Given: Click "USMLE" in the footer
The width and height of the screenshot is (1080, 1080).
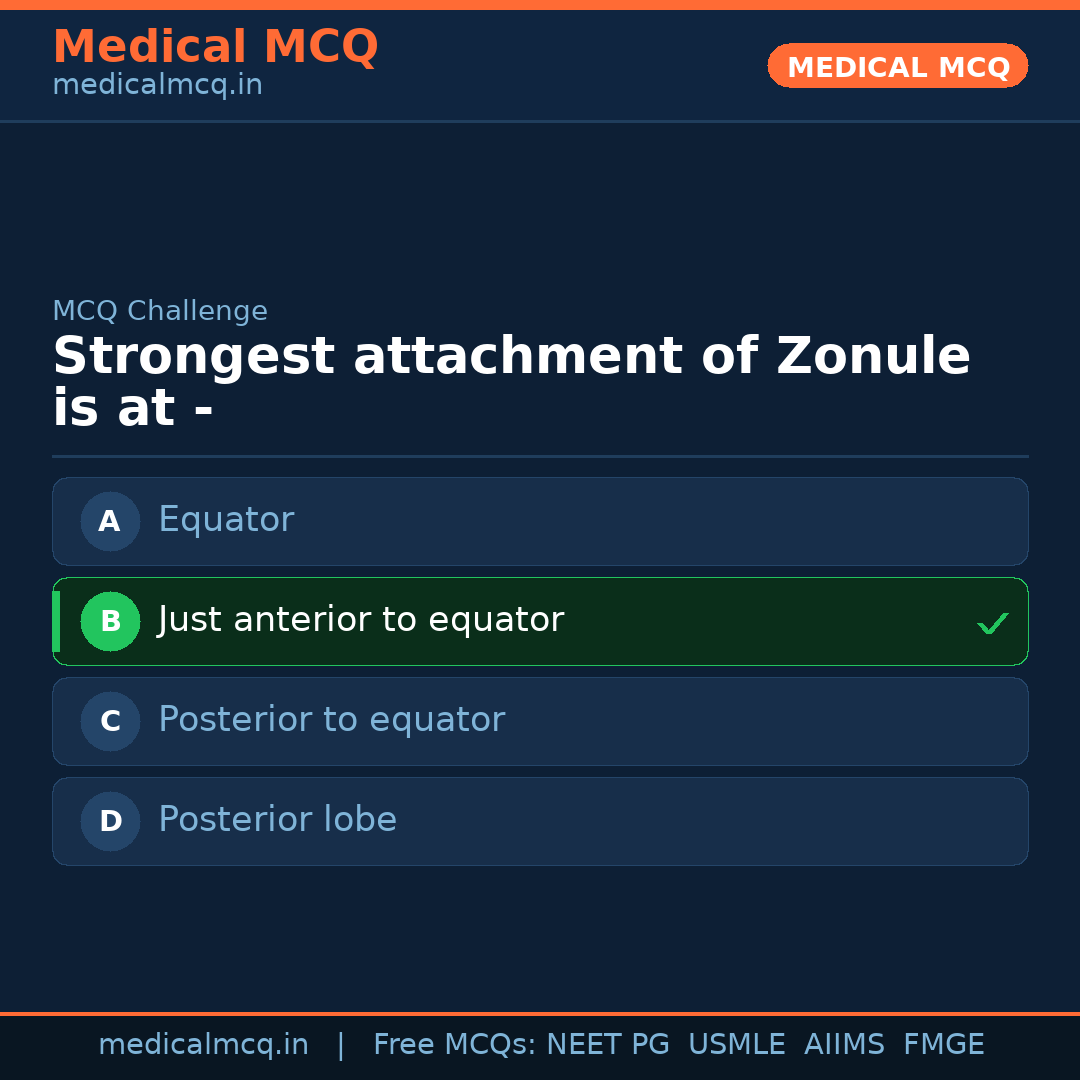Looking at the screenshot, I should [736, 1045].
